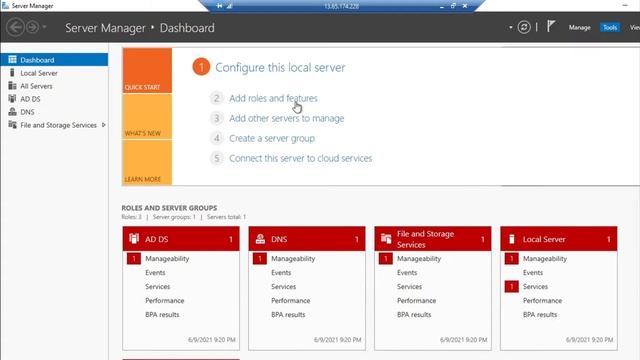Viewport: 640px width, 360px height.
Task: Open the Manage menu
Action: 580,27
